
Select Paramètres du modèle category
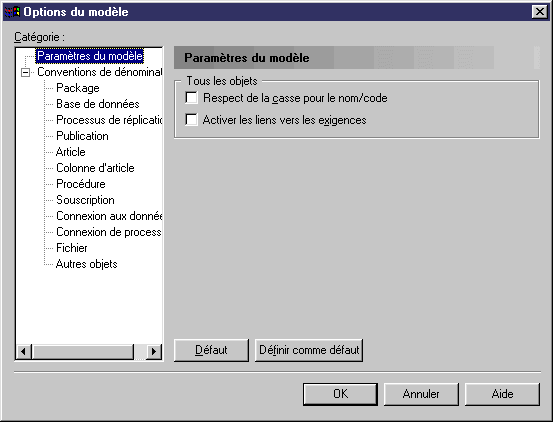90,56
